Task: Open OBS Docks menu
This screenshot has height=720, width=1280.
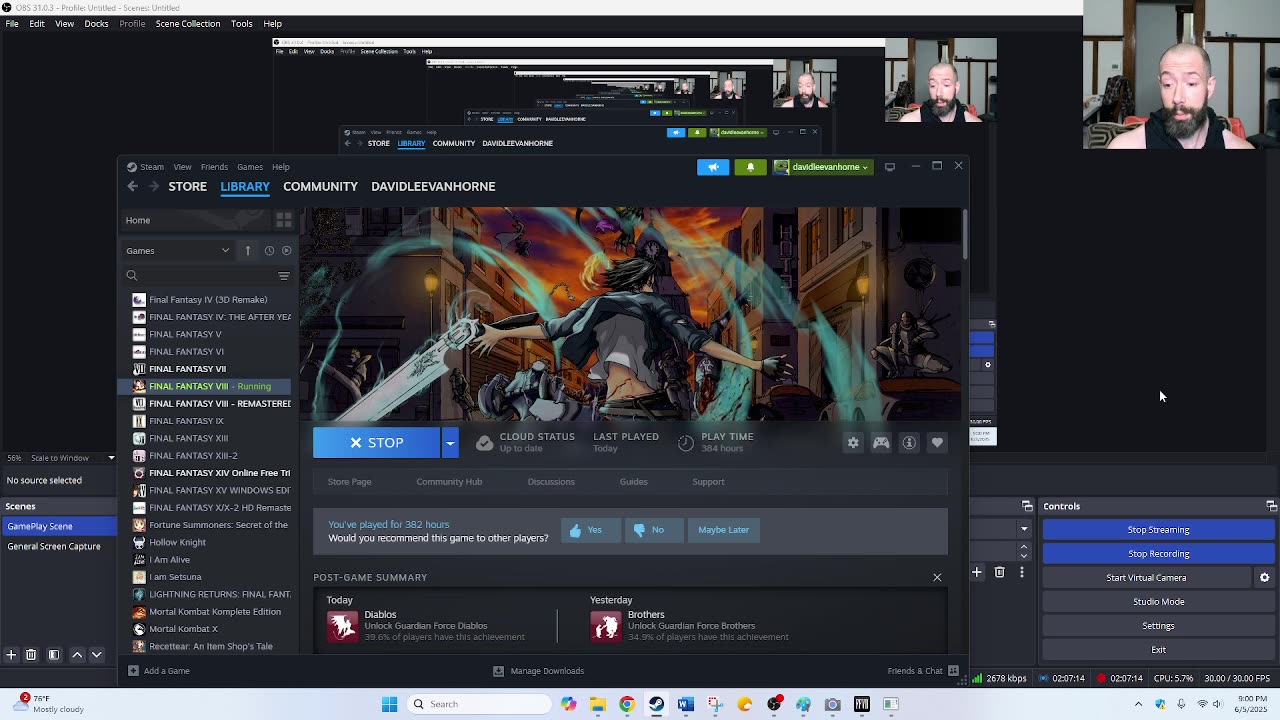Action: click(96, 23)
